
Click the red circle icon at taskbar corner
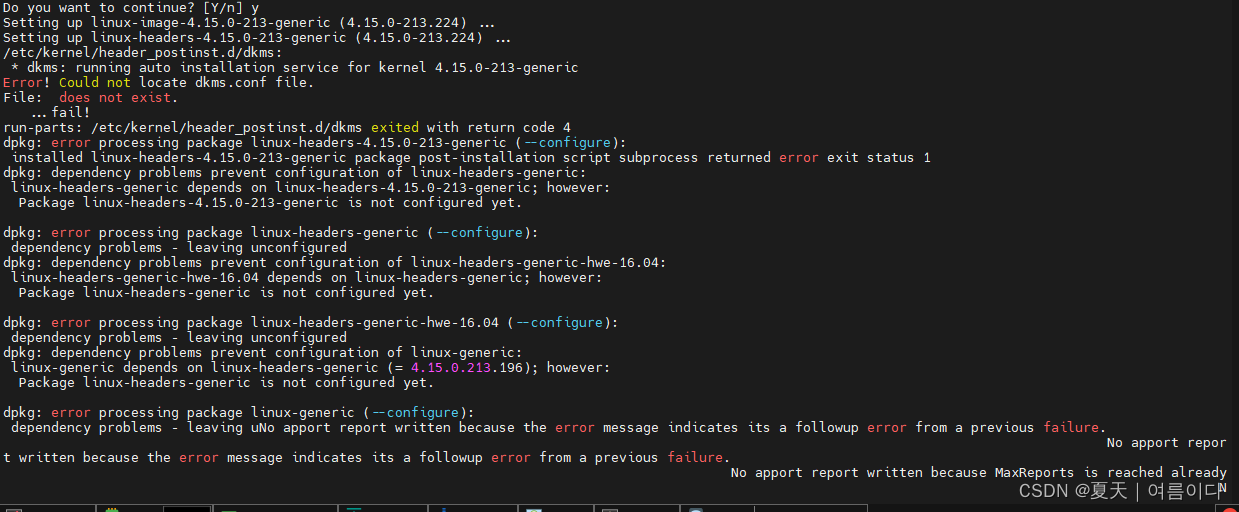coord(1230,509)
